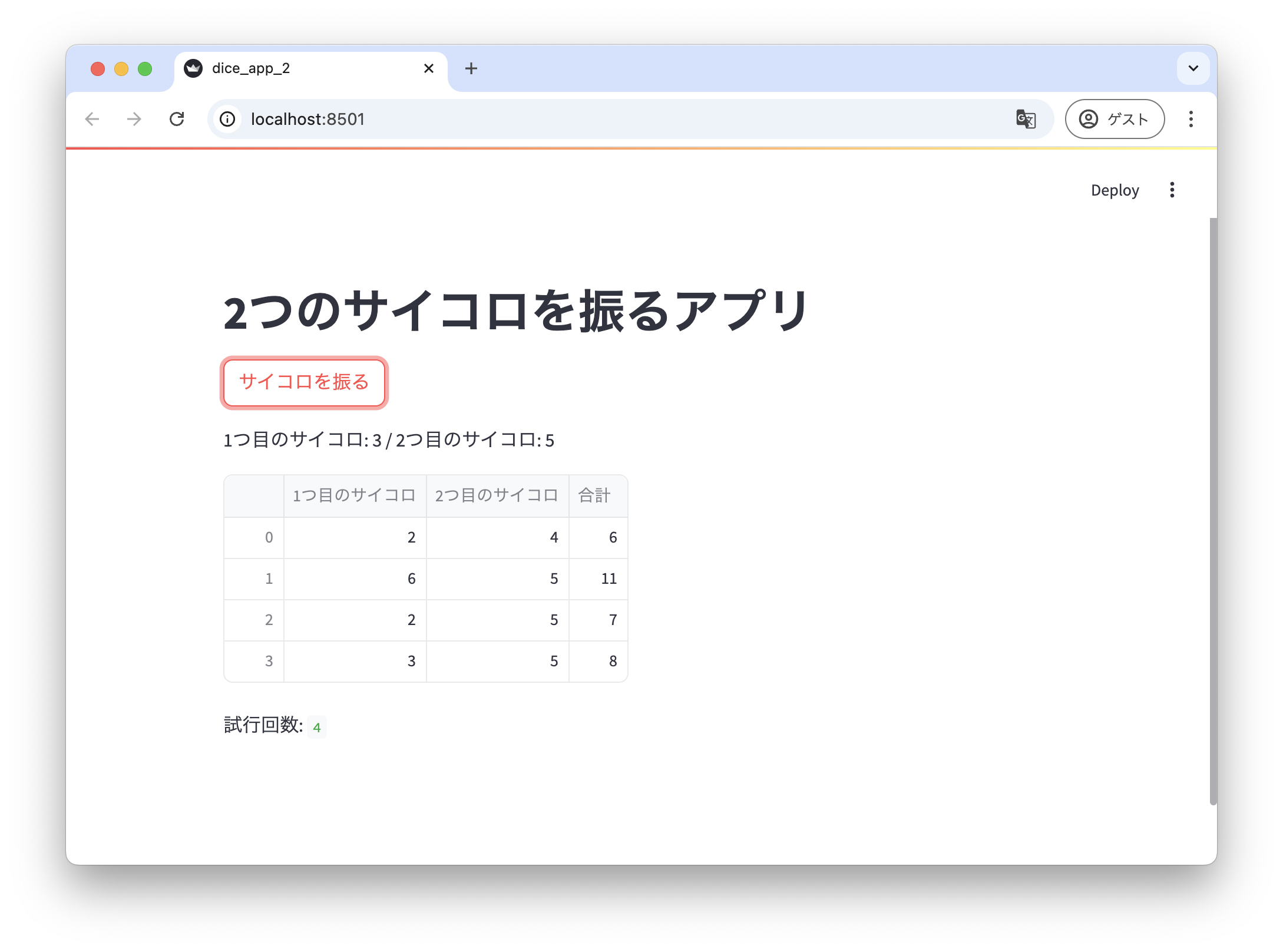
Task: Open the Streamlit app options menu
Action: click(x=1172, y=190)
